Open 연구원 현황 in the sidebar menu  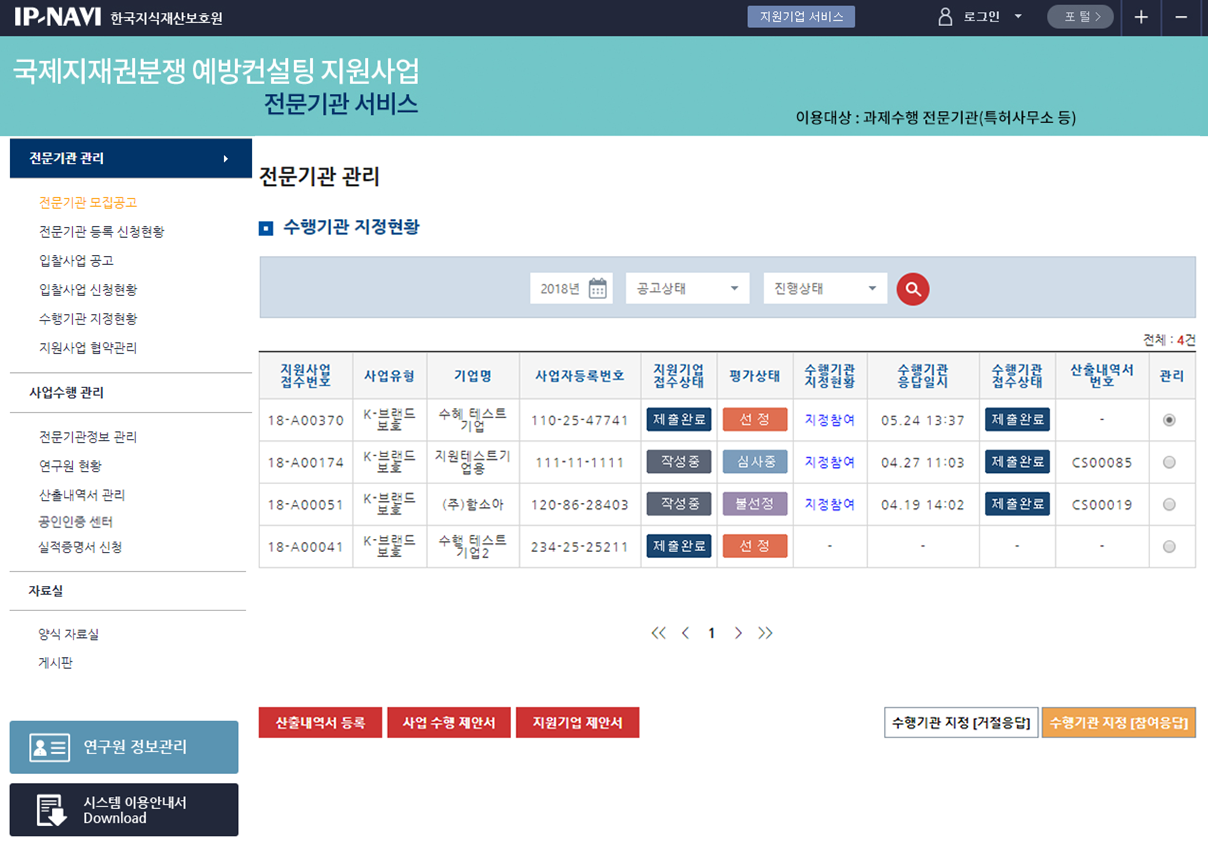coord(70,466)
